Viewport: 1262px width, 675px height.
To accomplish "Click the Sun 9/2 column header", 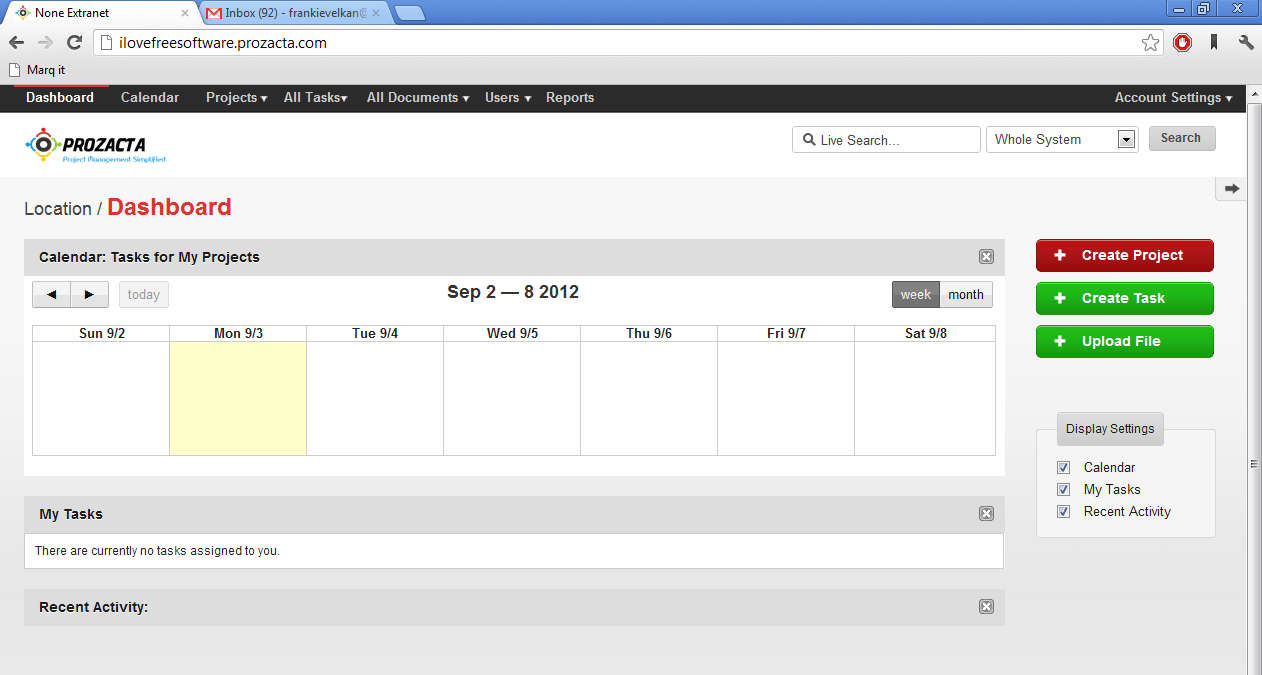I will click(x=102, y=334).
